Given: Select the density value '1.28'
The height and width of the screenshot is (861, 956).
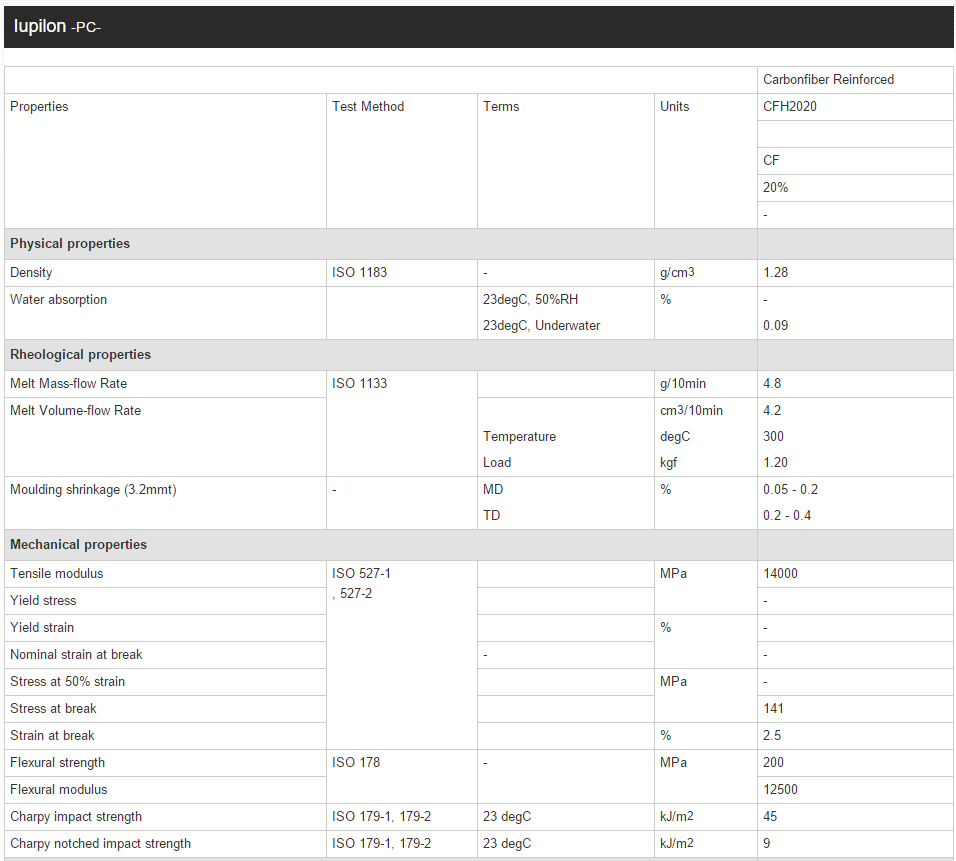Looking at the screenshot, I should click(776, 273).
